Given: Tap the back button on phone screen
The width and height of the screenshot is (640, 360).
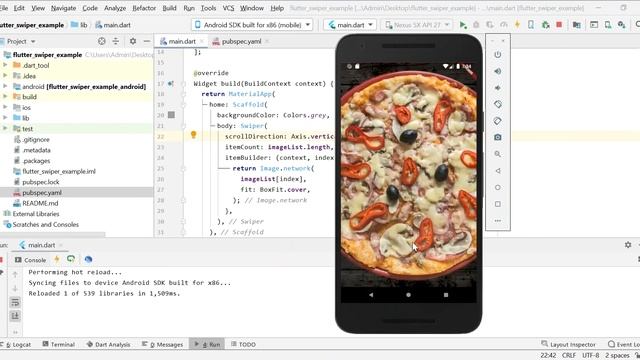Looking at the screenshot, I should 371,295.
